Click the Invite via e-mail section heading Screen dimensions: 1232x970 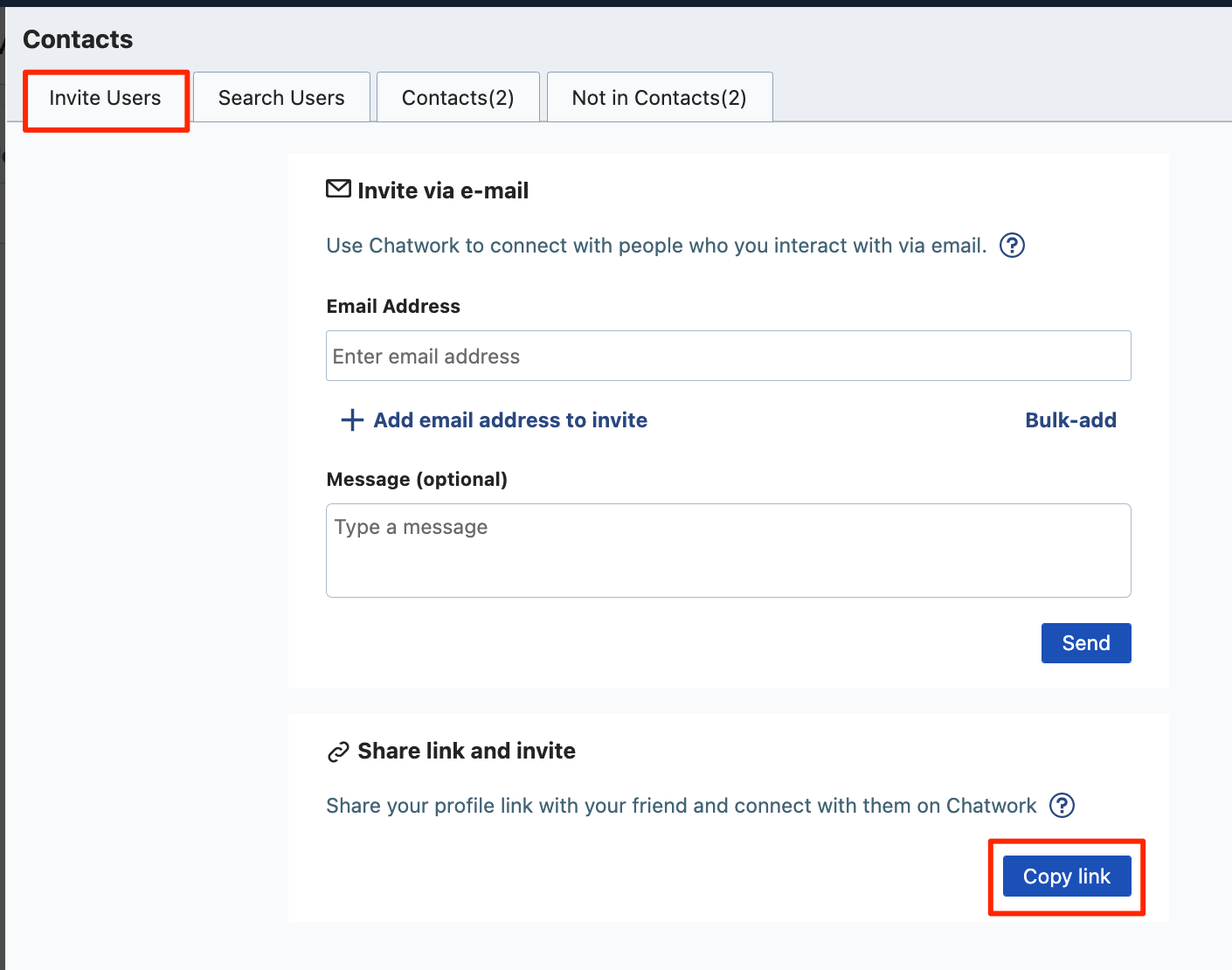pyautogui.click(x=443, y=190)
